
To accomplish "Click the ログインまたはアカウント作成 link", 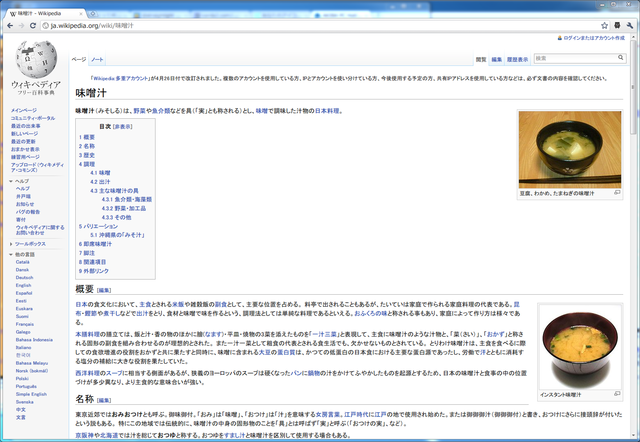I will click(594, 38).
